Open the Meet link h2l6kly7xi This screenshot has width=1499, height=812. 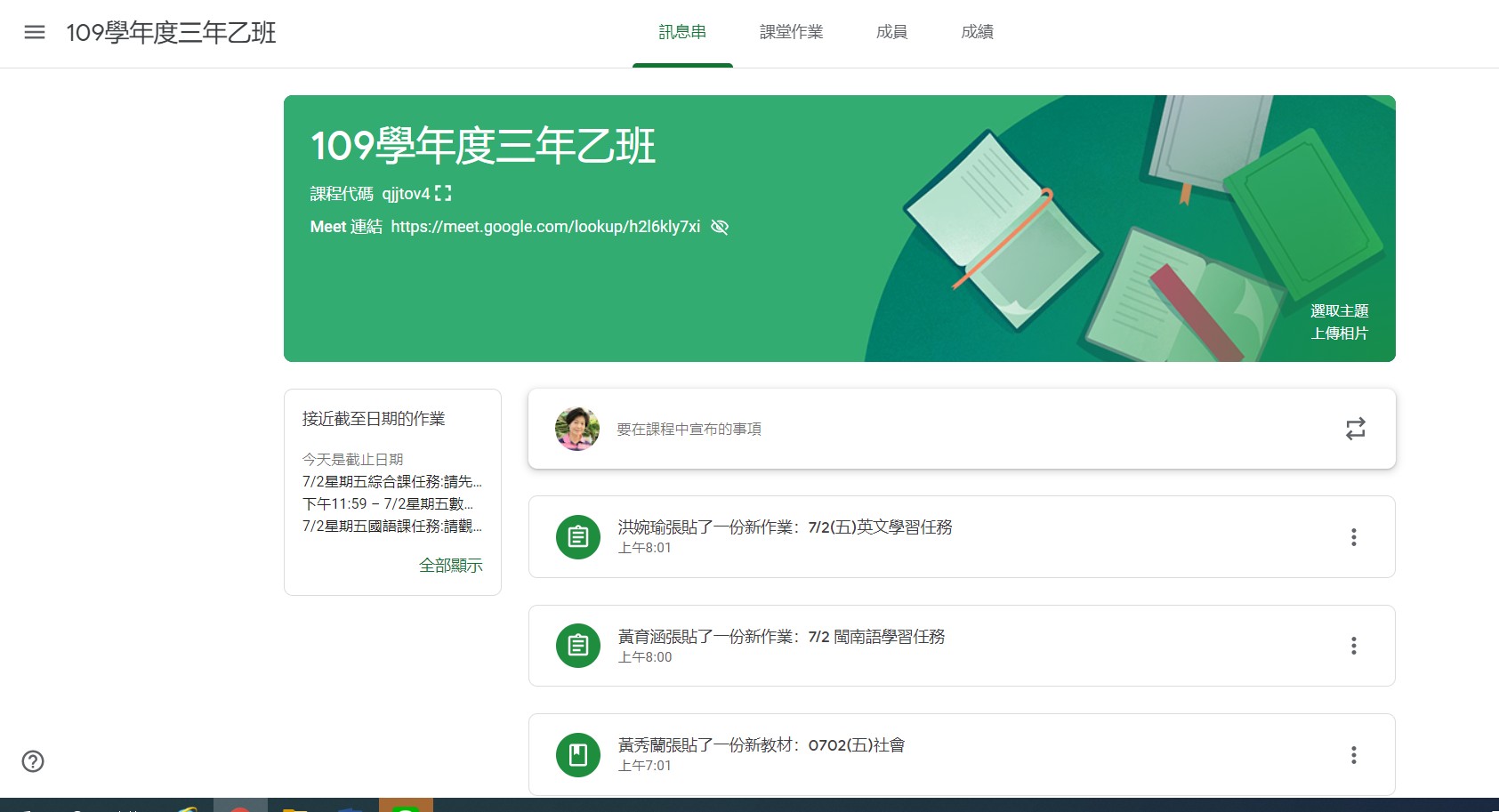[545, 227]
